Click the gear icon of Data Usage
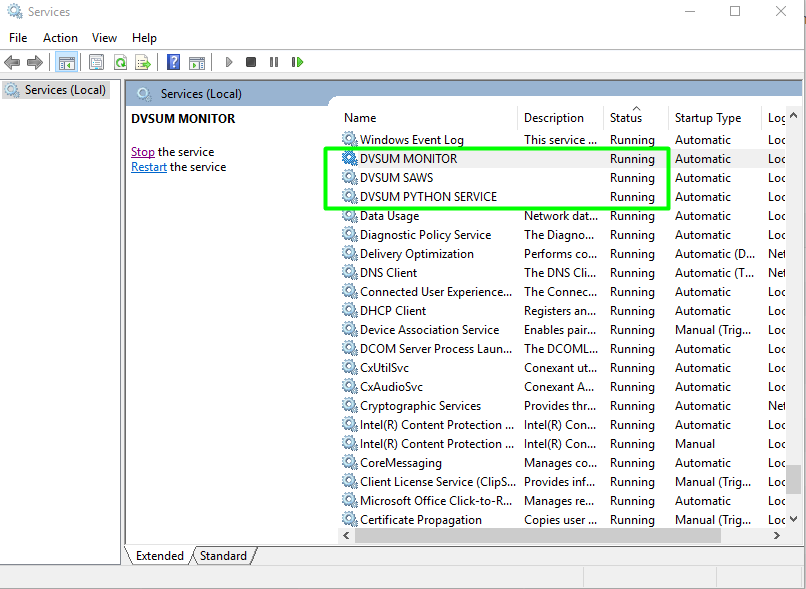This screenshot has width=806, height=589. (350, 215)
